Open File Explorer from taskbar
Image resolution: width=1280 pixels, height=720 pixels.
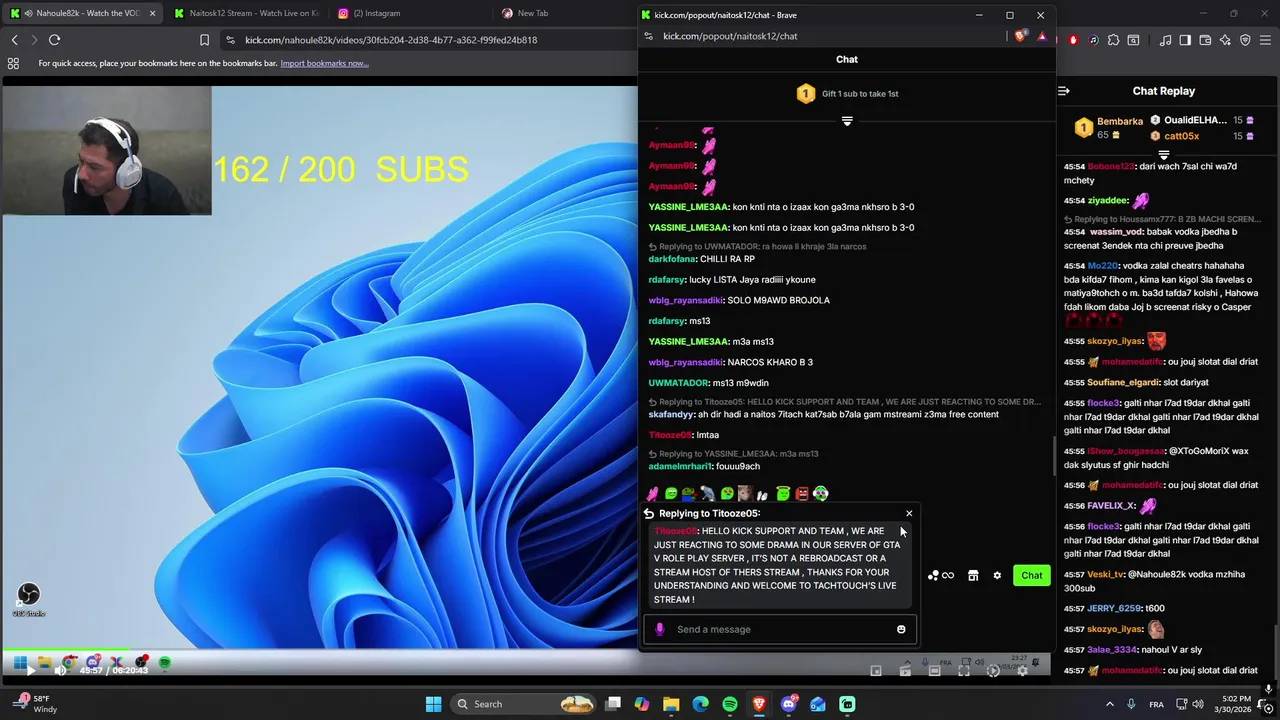(x=671, y=704)
